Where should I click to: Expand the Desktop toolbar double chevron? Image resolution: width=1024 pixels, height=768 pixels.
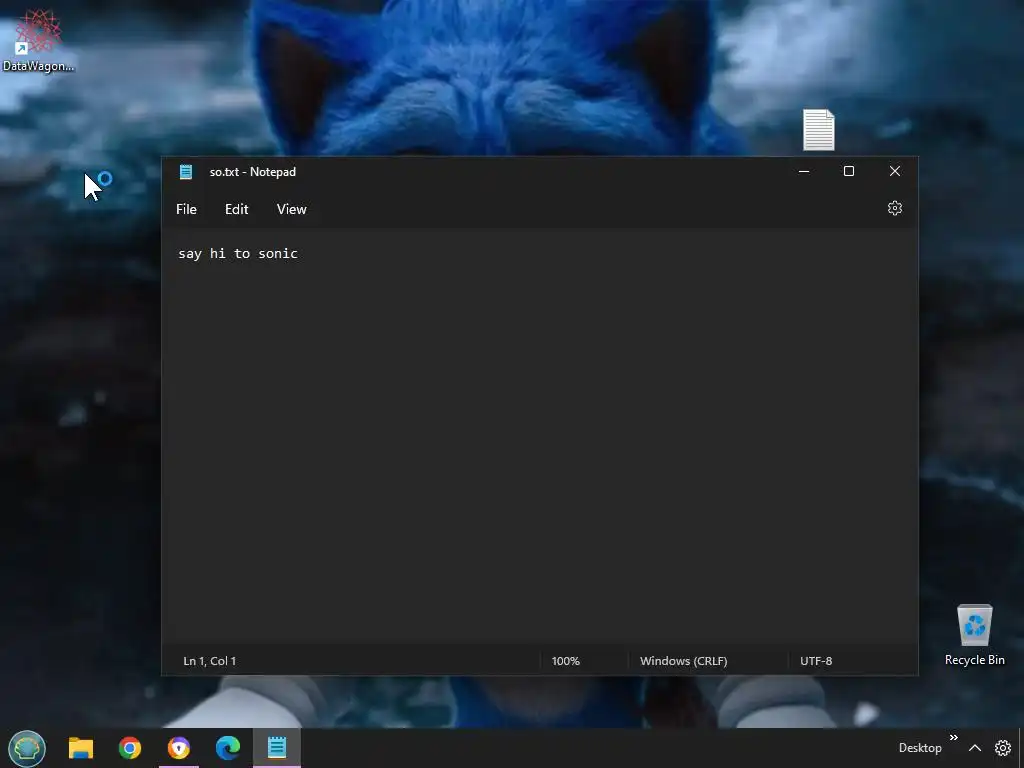click(953, 737)
